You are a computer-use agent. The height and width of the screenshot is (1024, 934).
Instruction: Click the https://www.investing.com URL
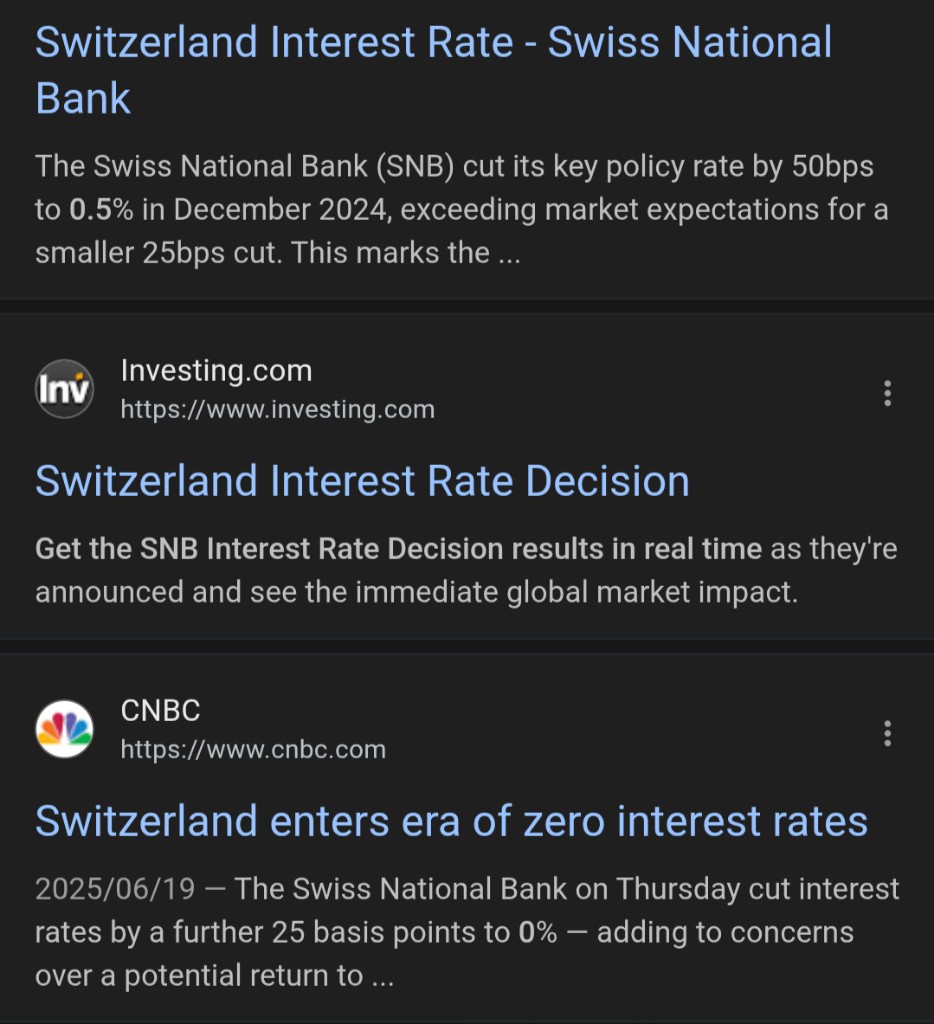278,409
